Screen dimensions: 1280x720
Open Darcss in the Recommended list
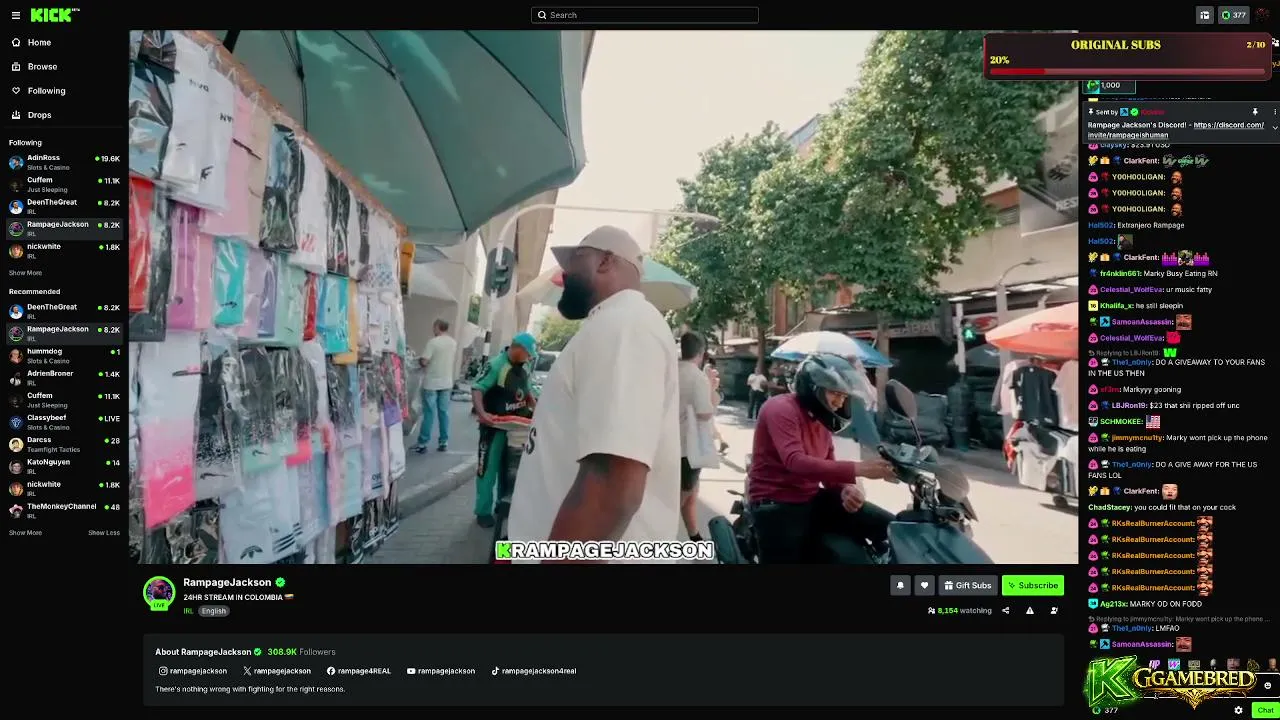tap(64, 444)
